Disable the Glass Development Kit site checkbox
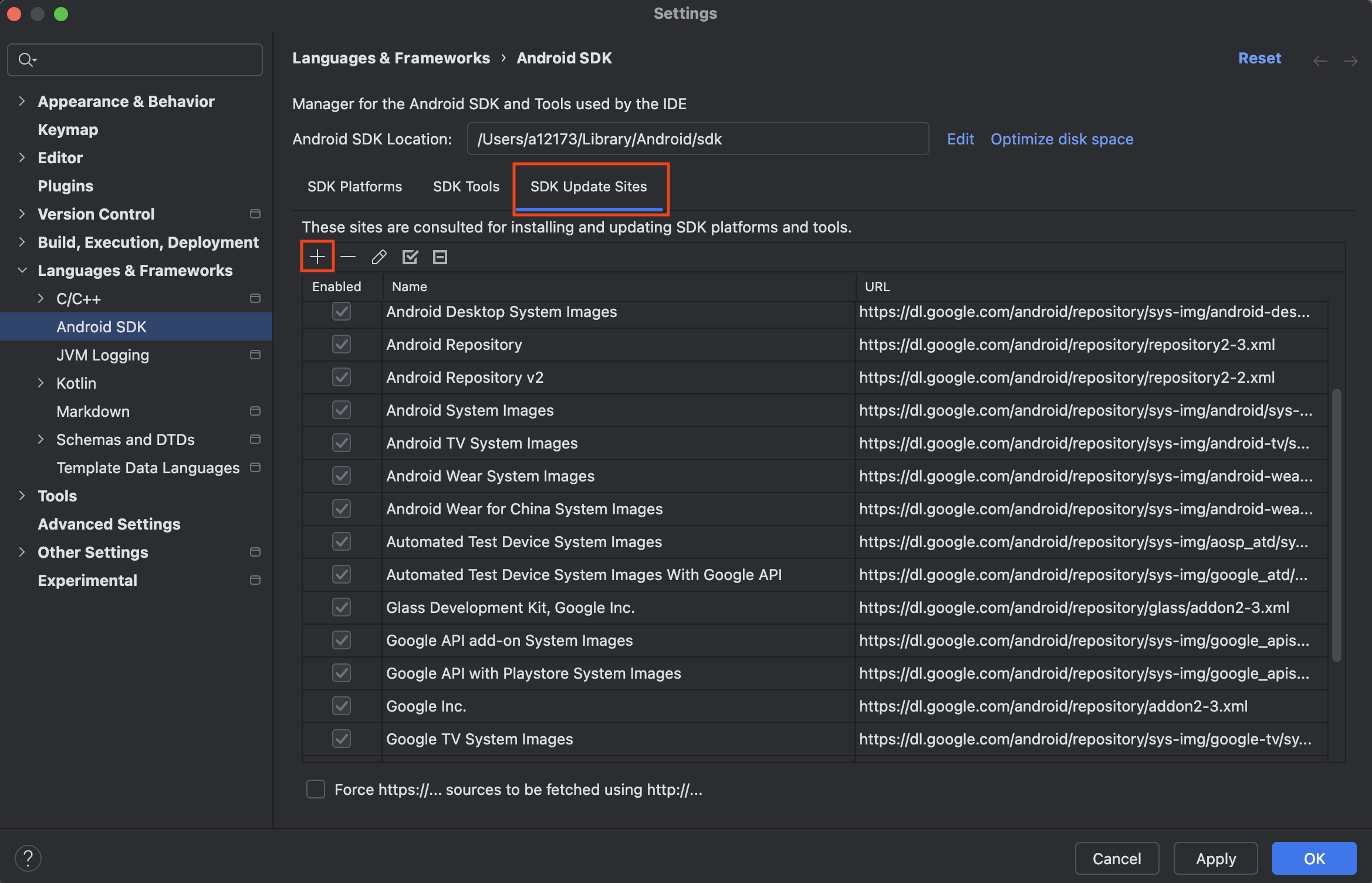Screen dimensions: 1372x883 pos(342,607)
